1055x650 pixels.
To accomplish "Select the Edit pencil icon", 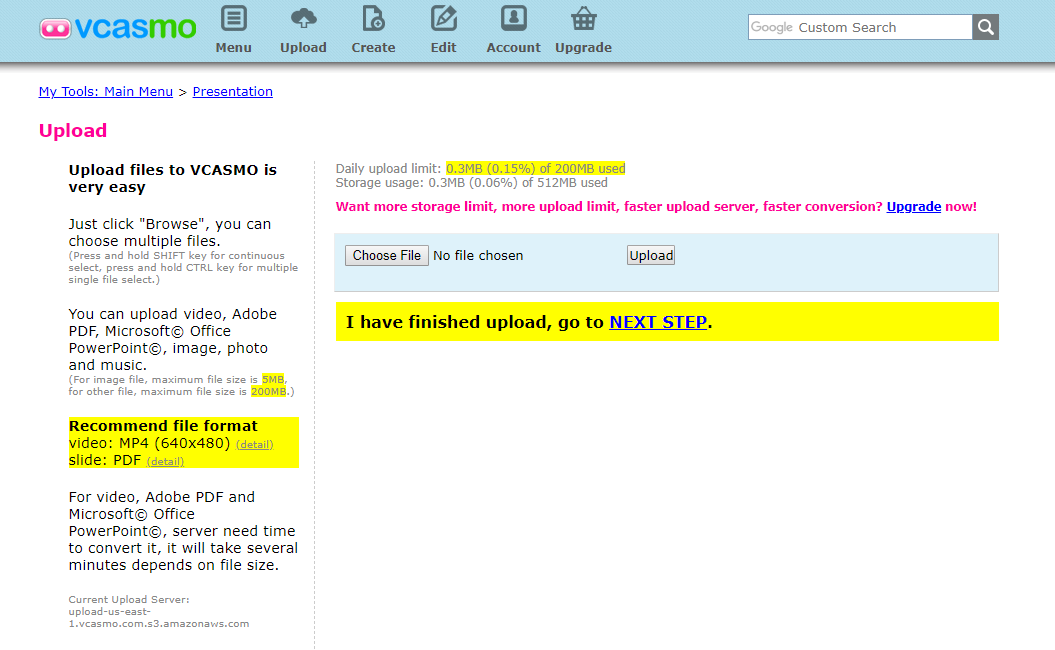I will click(443, 19).
